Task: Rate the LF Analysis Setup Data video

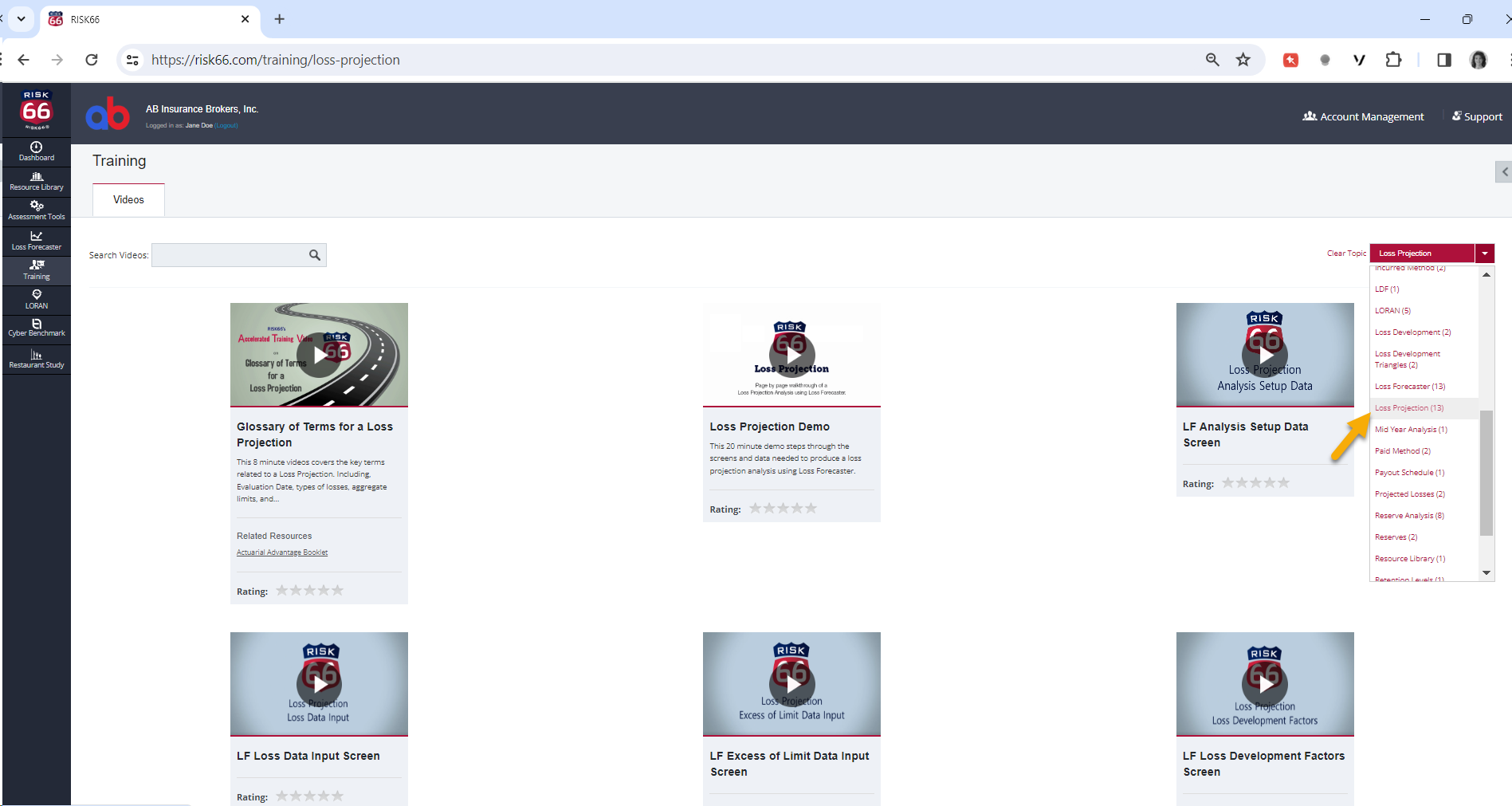Action: (x=1255, y=483)
